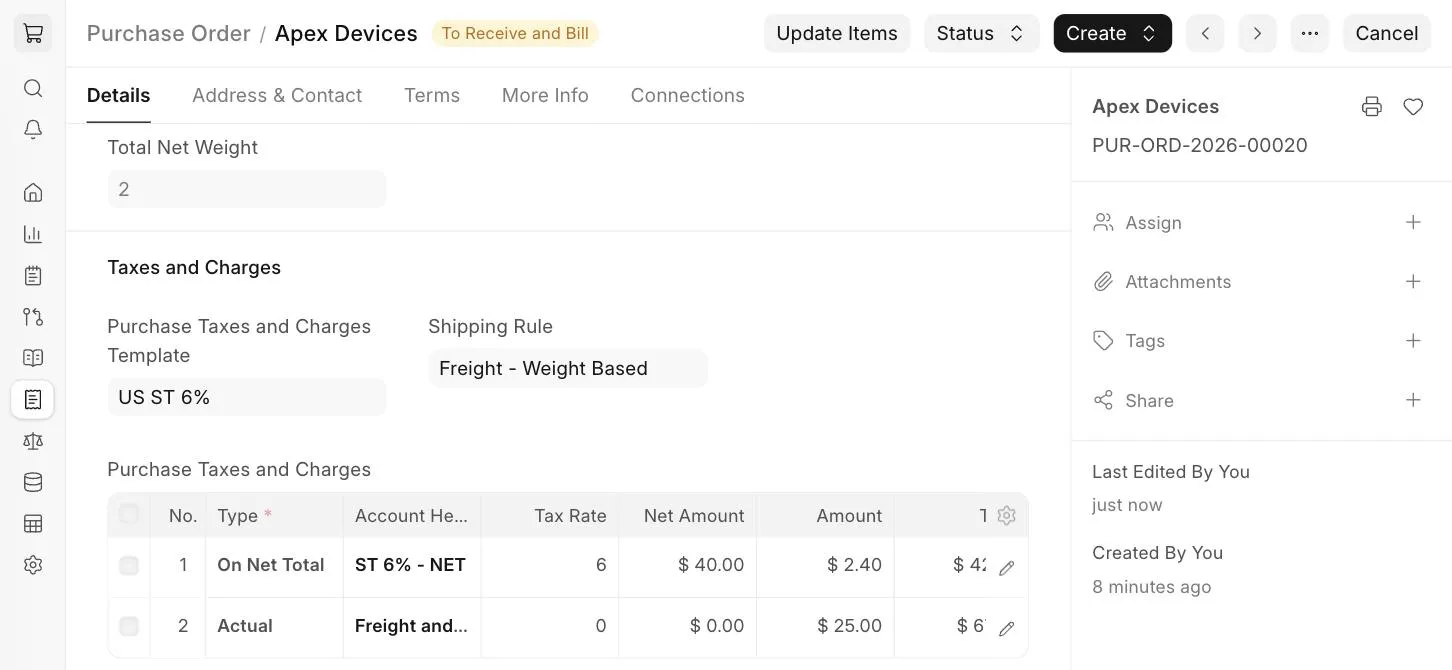This screenshot has height=670, width=1452.
Task: Add an assignee with the Assign plus
Action: (x=1413, y=222)
